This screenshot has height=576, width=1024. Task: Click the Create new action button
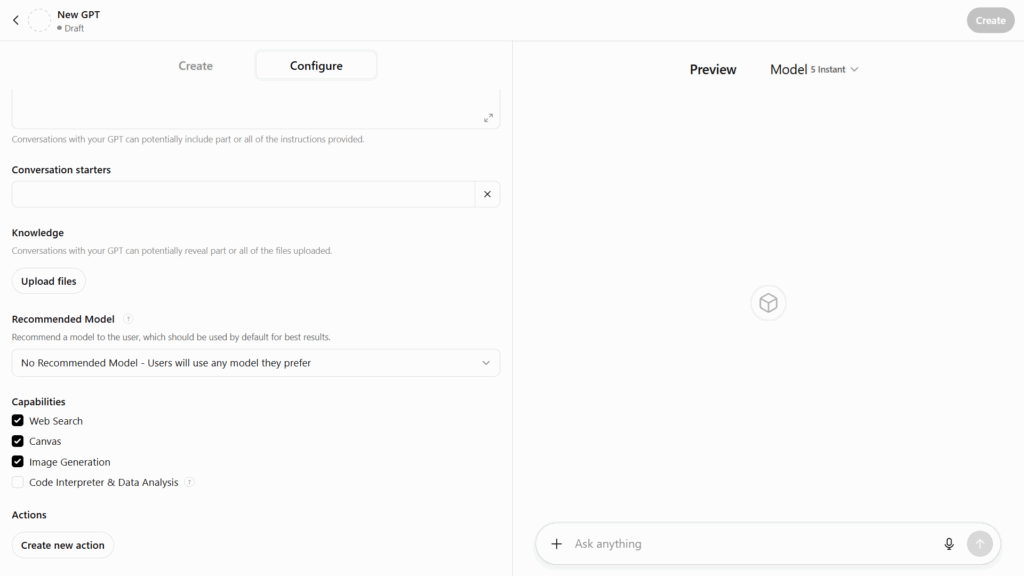[x=63, y=545]
